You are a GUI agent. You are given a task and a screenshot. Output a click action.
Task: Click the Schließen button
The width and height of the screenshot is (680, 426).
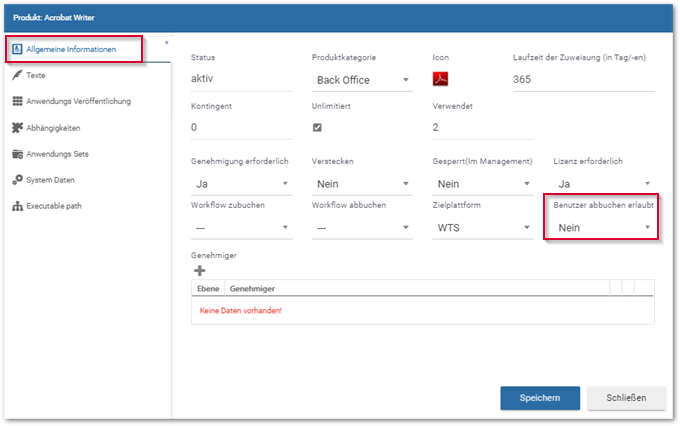coord(626,398)
